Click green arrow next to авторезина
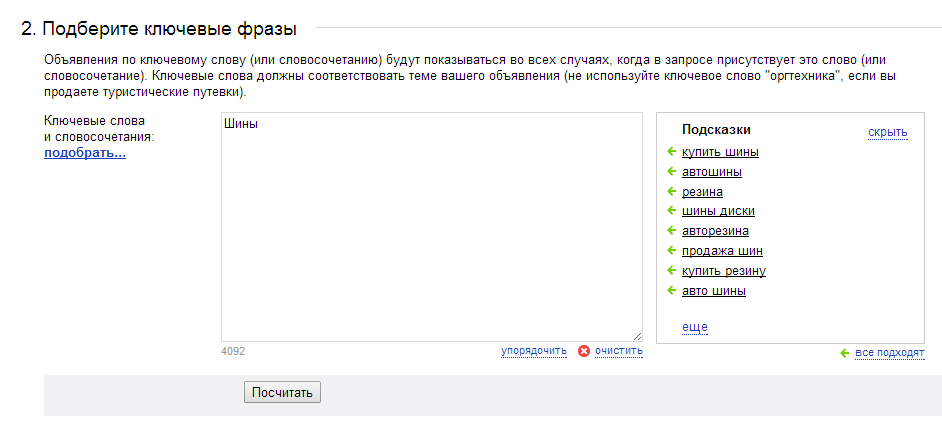 tap(672, 230)
